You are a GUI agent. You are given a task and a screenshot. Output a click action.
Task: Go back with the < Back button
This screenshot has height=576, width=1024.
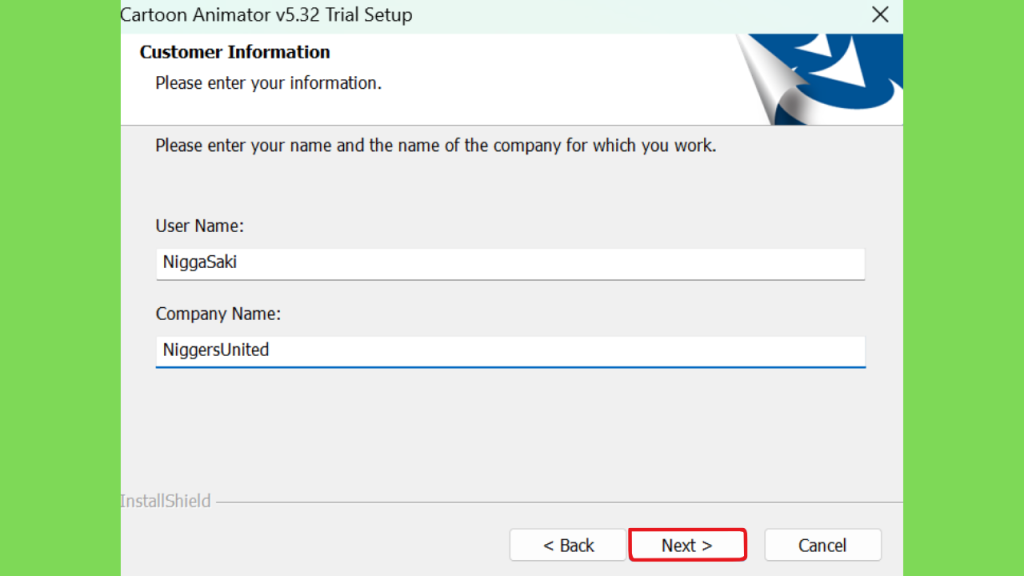[x=568, y=545]
